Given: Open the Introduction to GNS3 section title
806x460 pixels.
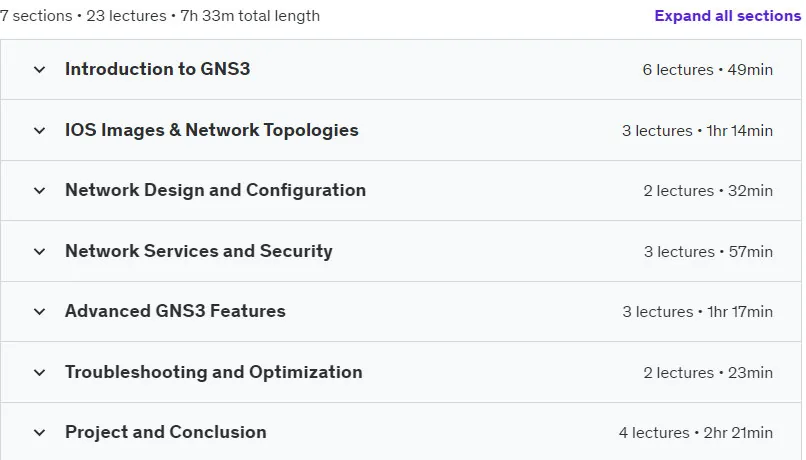Looking at the screenshot, I should tap(157, 69).
